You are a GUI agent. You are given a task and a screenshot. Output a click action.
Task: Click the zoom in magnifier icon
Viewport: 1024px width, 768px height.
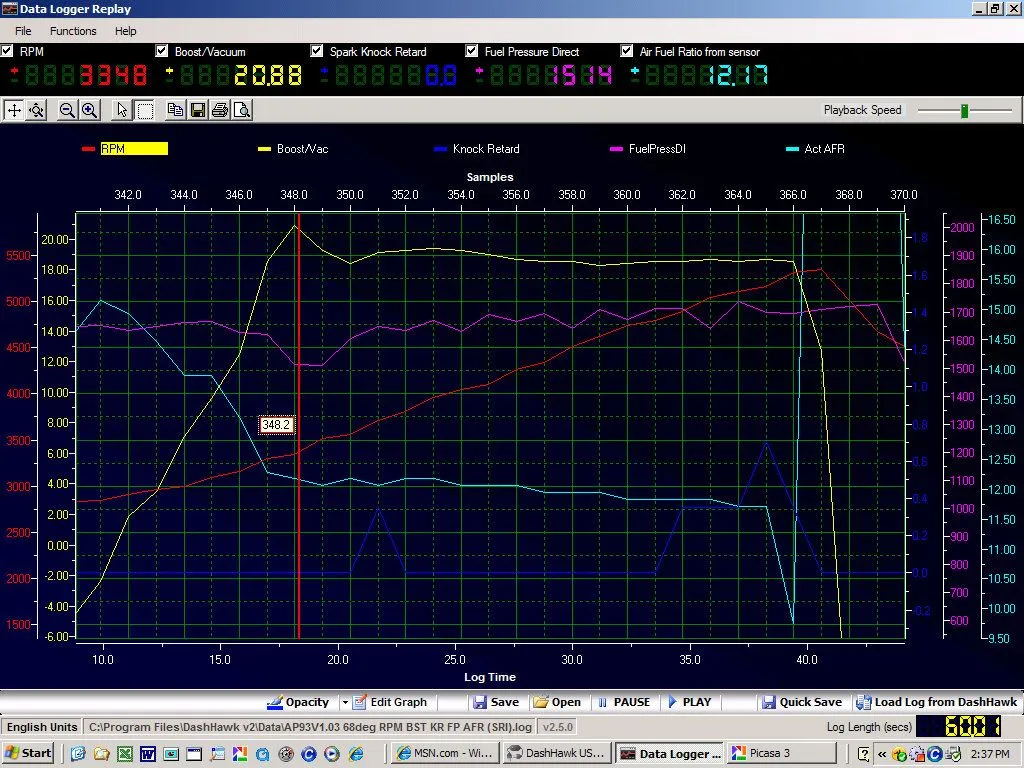click(x=89, y=110)
